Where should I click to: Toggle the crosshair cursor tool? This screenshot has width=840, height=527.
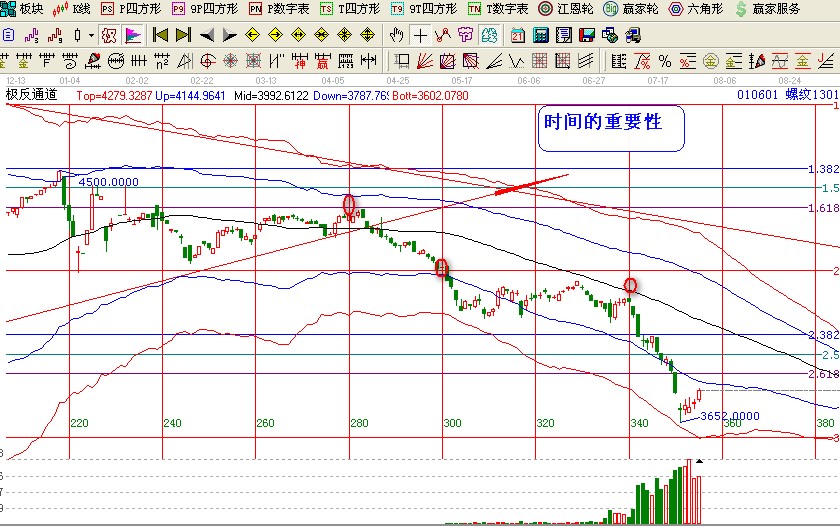pos(420,35)
